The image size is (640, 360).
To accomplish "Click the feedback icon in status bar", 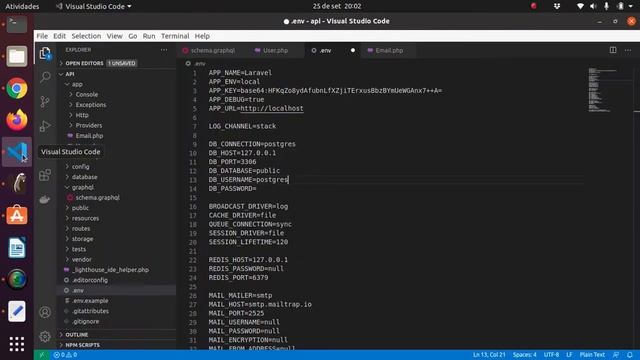I will [x=616, y=355].
